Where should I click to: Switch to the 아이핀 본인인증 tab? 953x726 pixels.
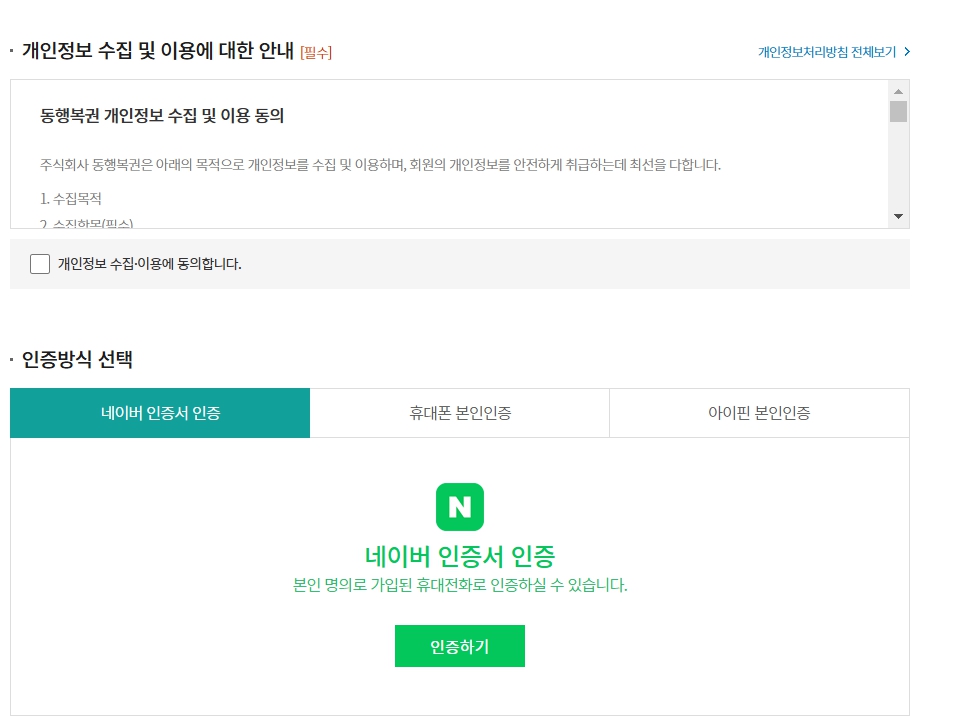coord(759,413)
